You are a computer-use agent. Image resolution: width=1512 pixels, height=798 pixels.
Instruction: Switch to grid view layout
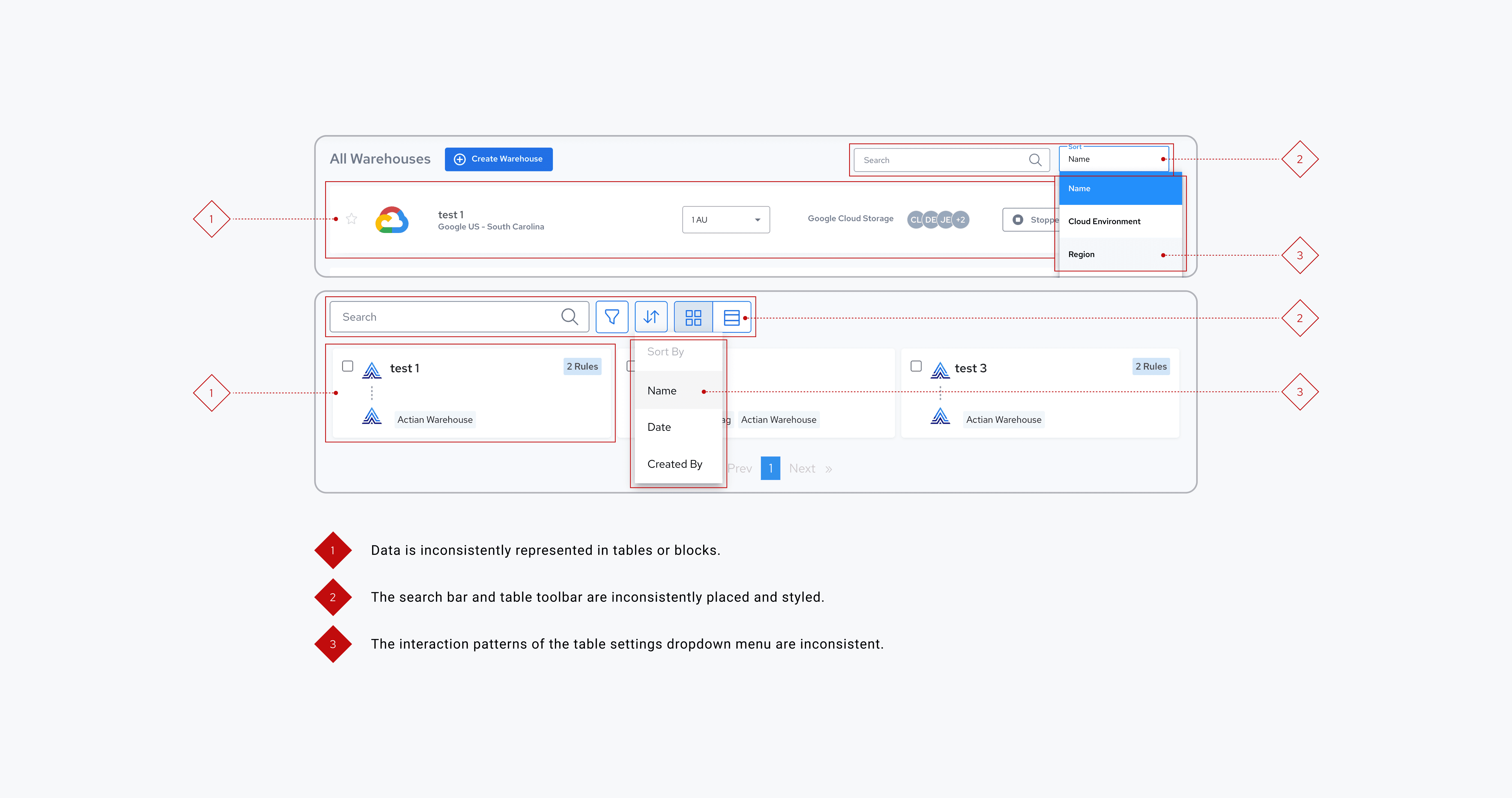(693, 318)
